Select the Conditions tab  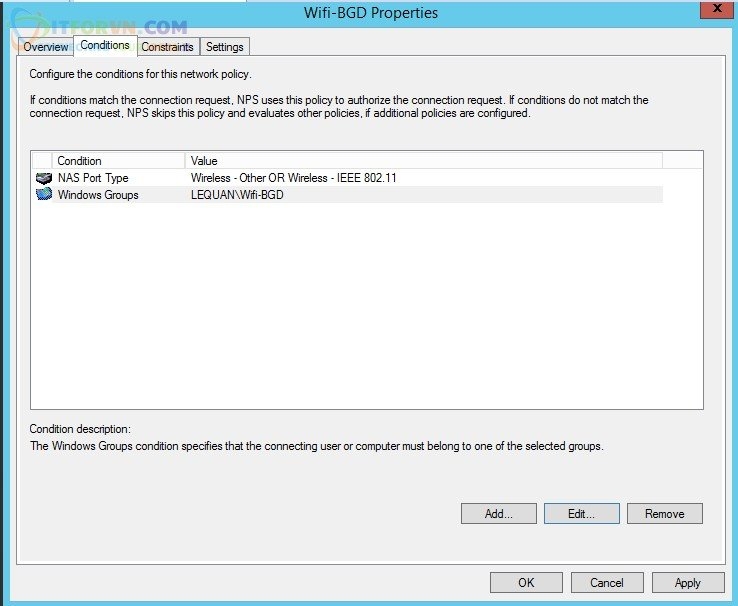click(105, 46)
